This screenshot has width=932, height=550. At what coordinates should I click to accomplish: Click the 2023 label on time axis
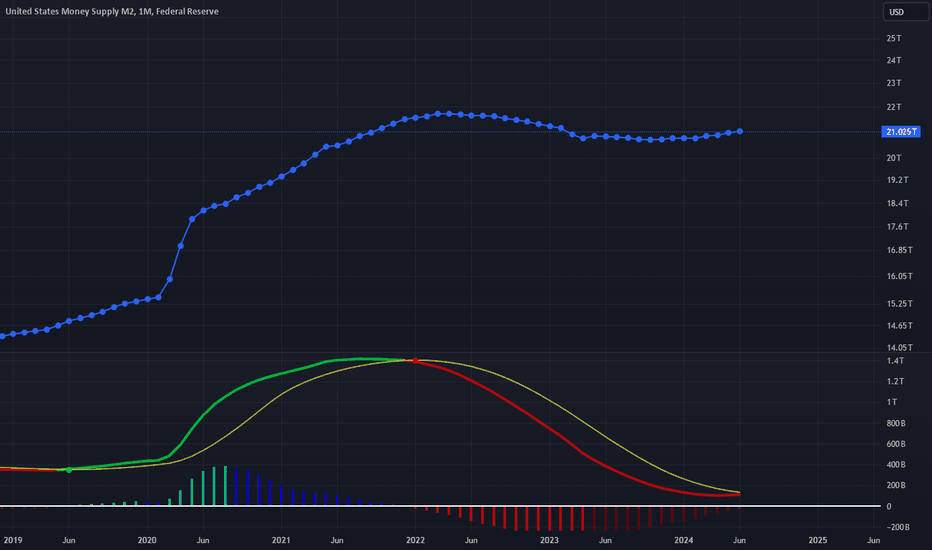(549, 540)
